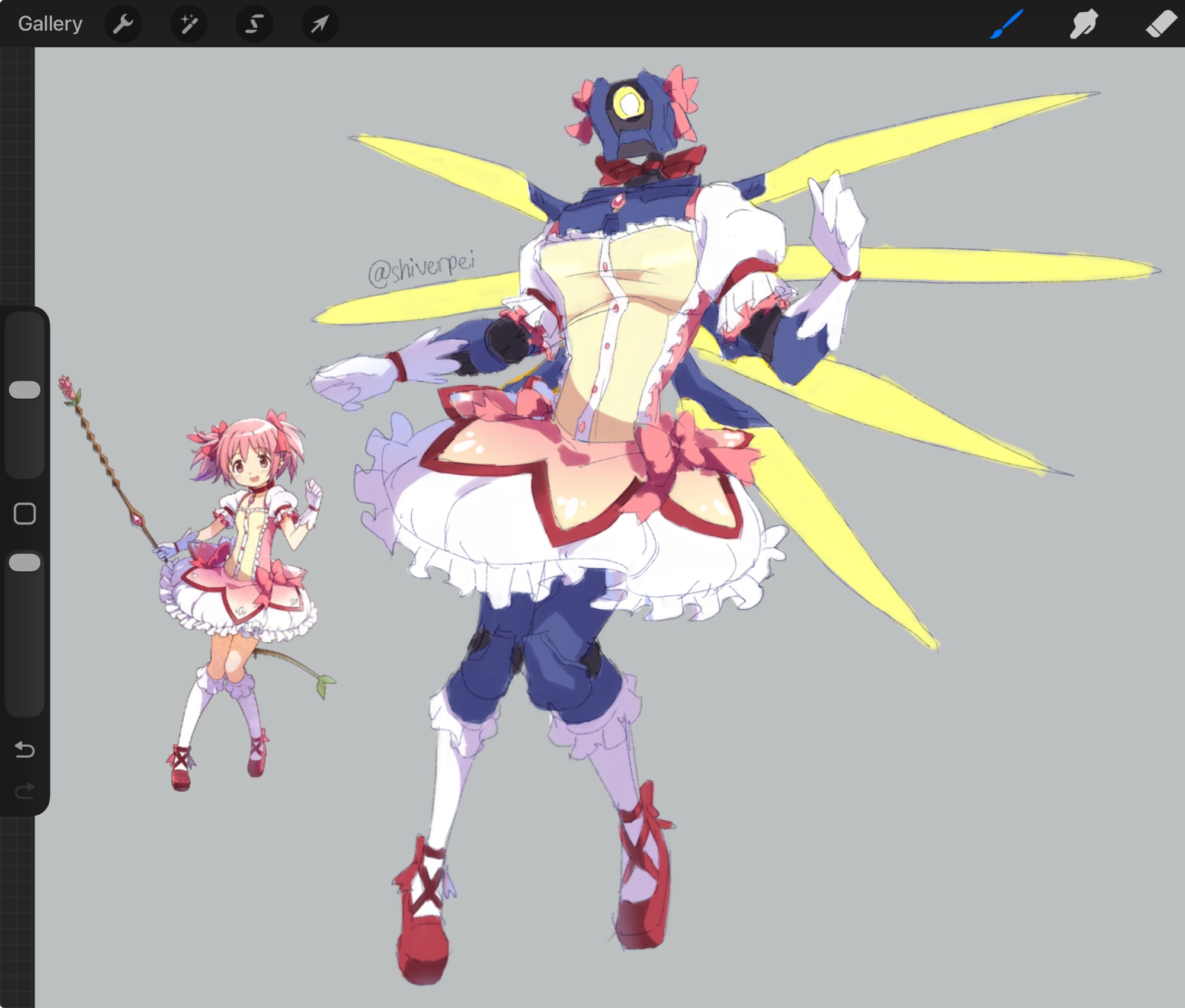Select the Eraser tool
The height and width of the screenshot is (1008, 1185).
pos(1160,24)
